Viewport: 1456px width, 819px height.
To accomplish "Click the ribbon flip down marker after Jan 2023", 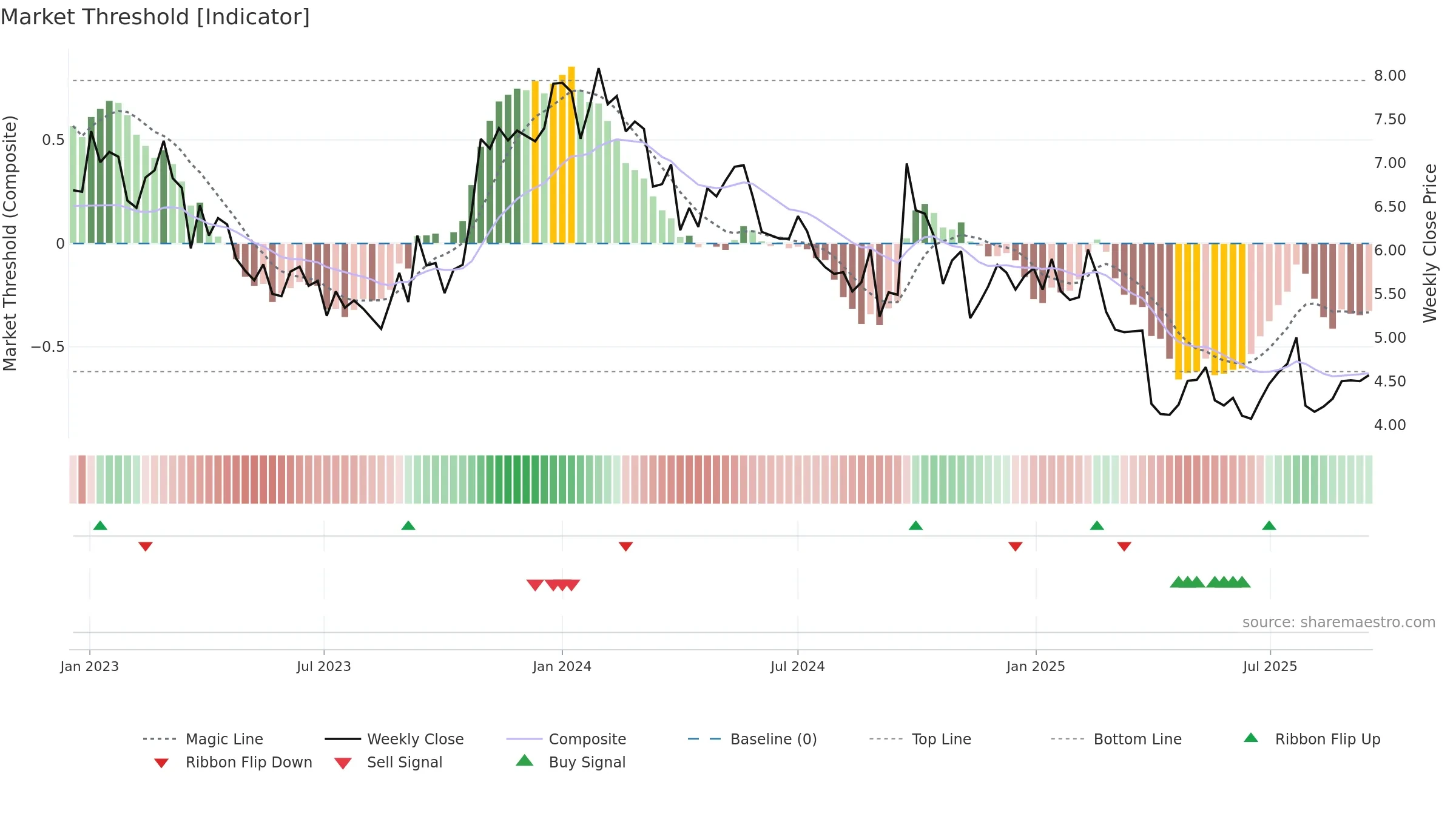I will pos(146,547).
